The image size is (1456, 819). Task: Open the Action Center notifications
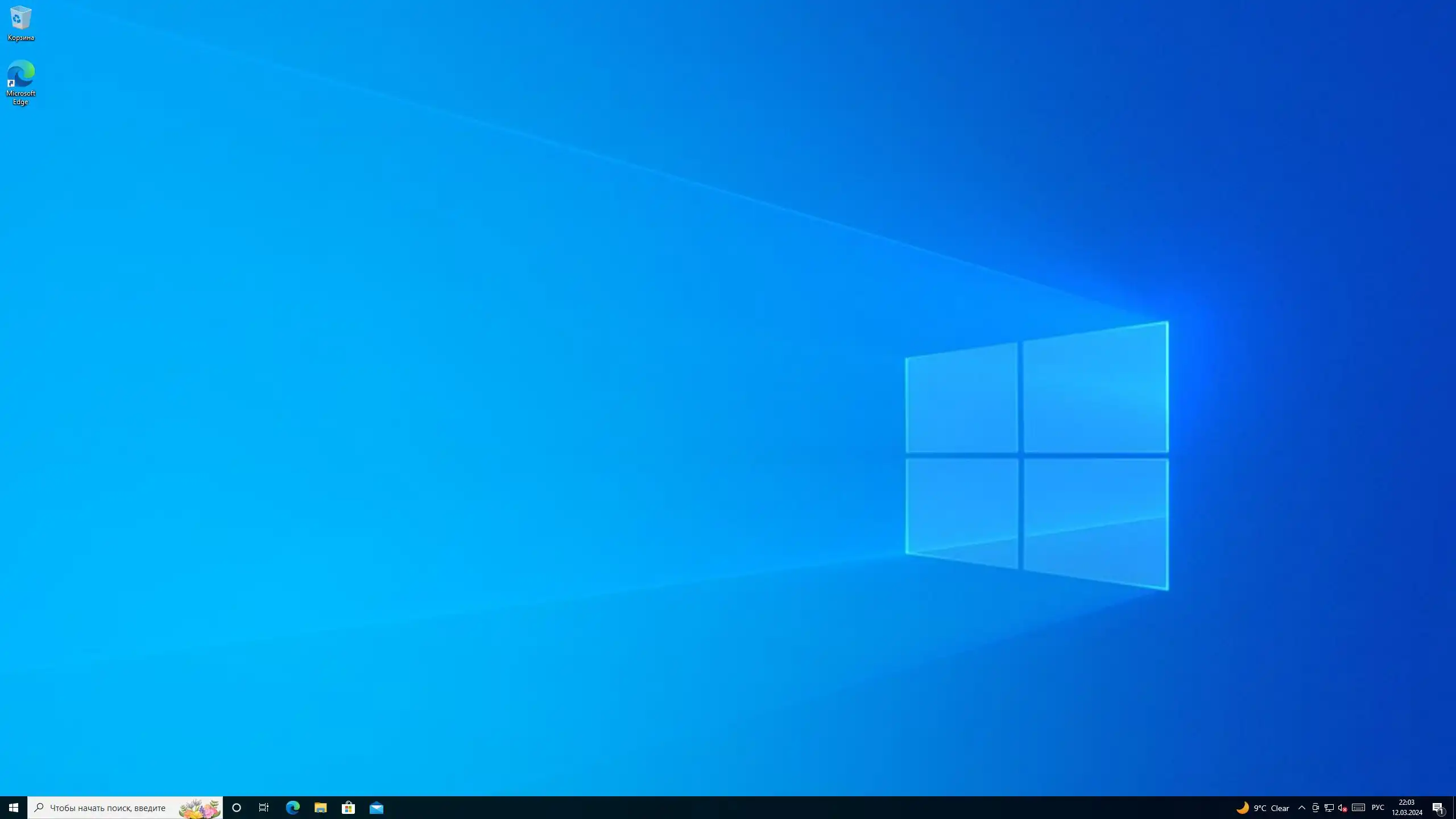[x=1438, y=808]
